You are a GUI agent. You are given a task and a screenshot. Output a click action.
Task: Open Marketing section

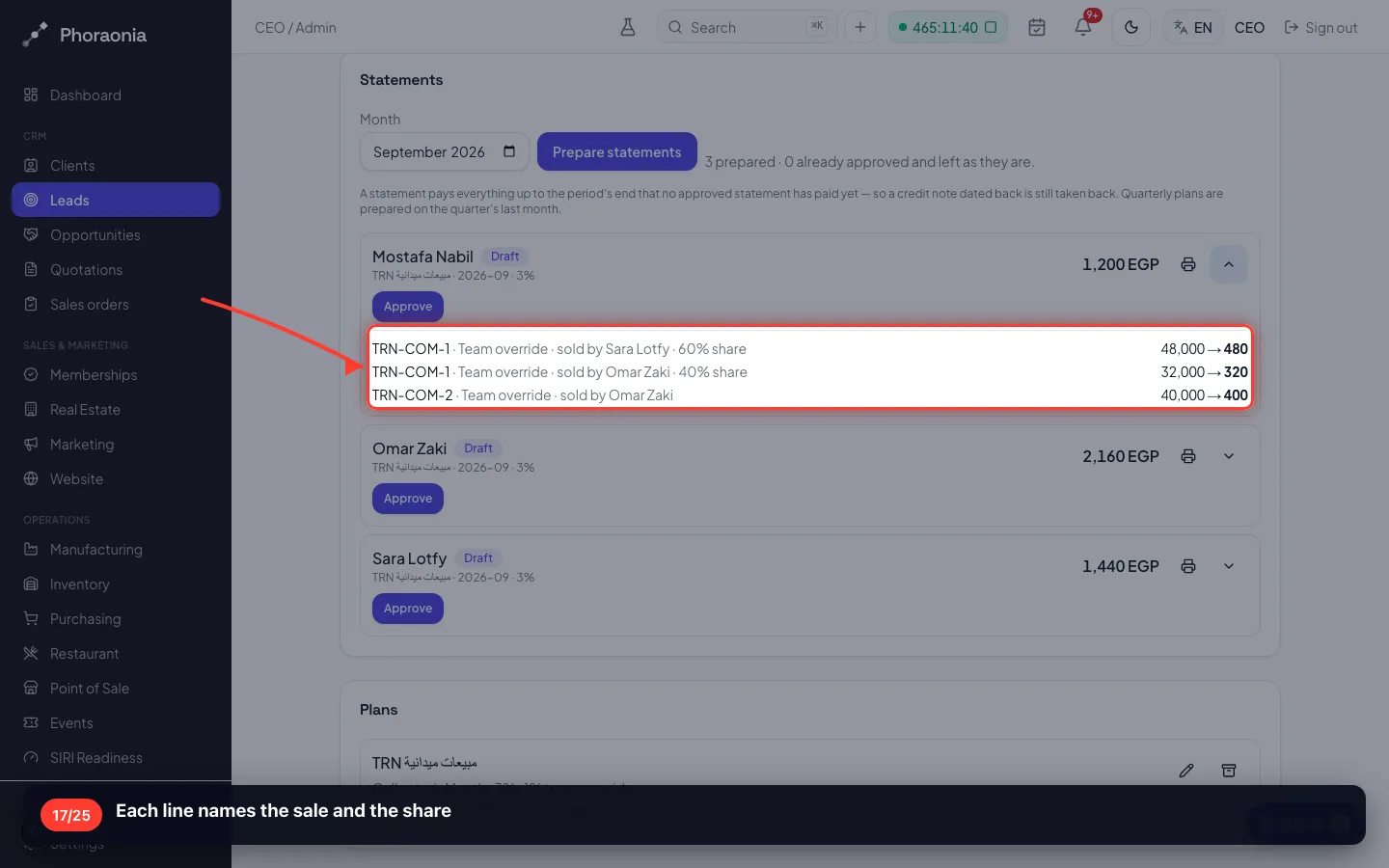[x=116, y=444]
